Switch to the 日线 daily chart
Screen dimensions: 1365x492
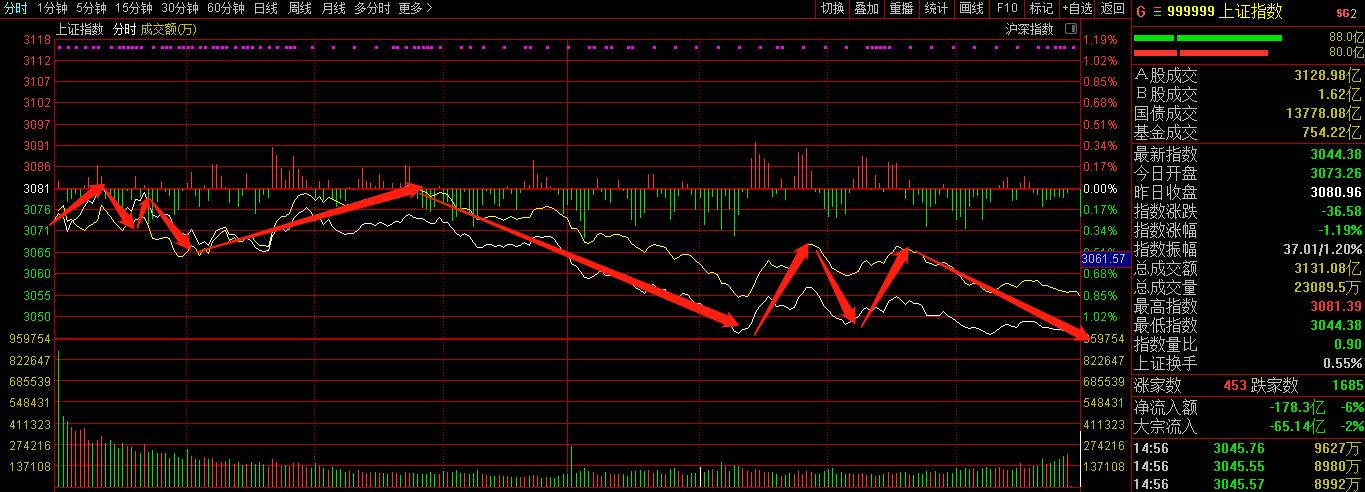click(x=266, y=8)
